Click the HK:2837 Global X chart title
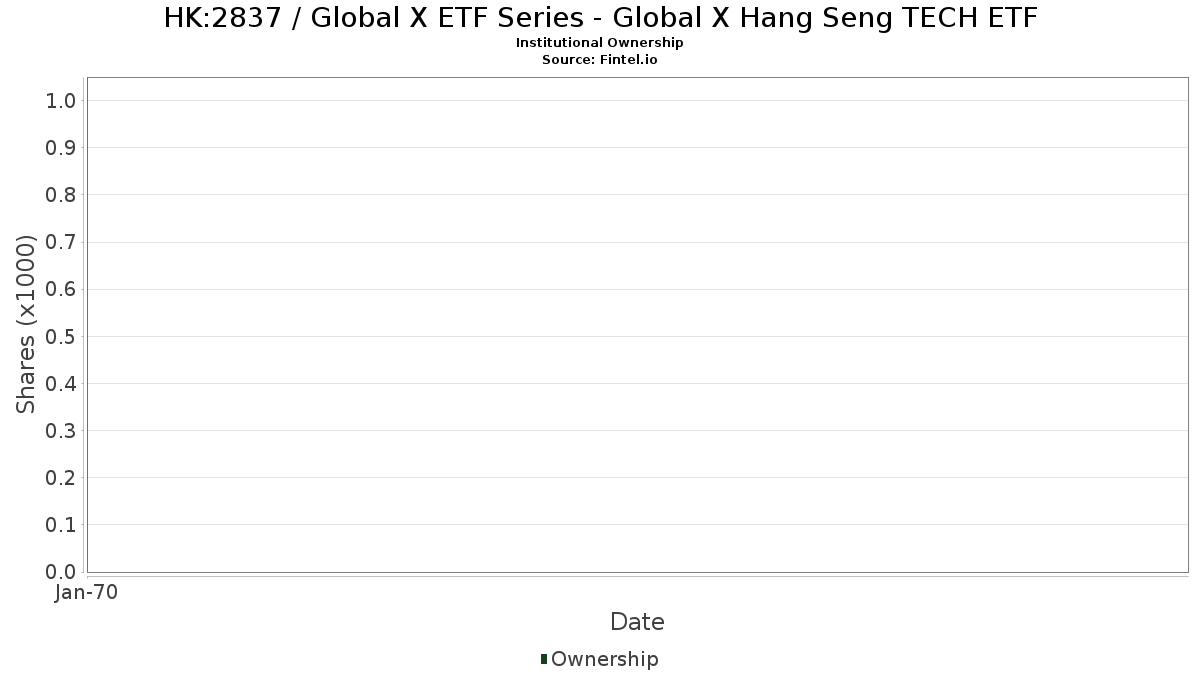Image resolution: width=1200 pixels, height=675 pixels. point(600,17)
